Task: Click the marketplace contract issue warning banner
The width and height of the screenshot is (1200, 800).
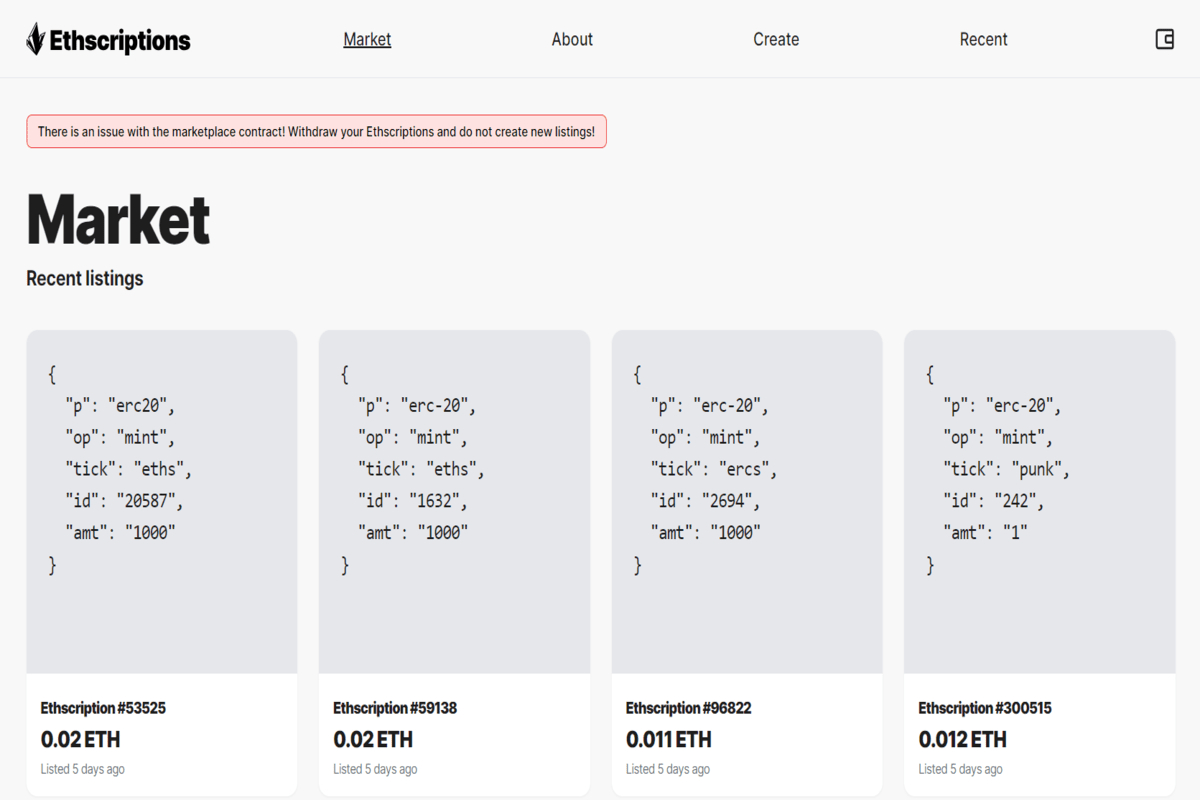Action: pyautogui.click(x=316, y=131)
